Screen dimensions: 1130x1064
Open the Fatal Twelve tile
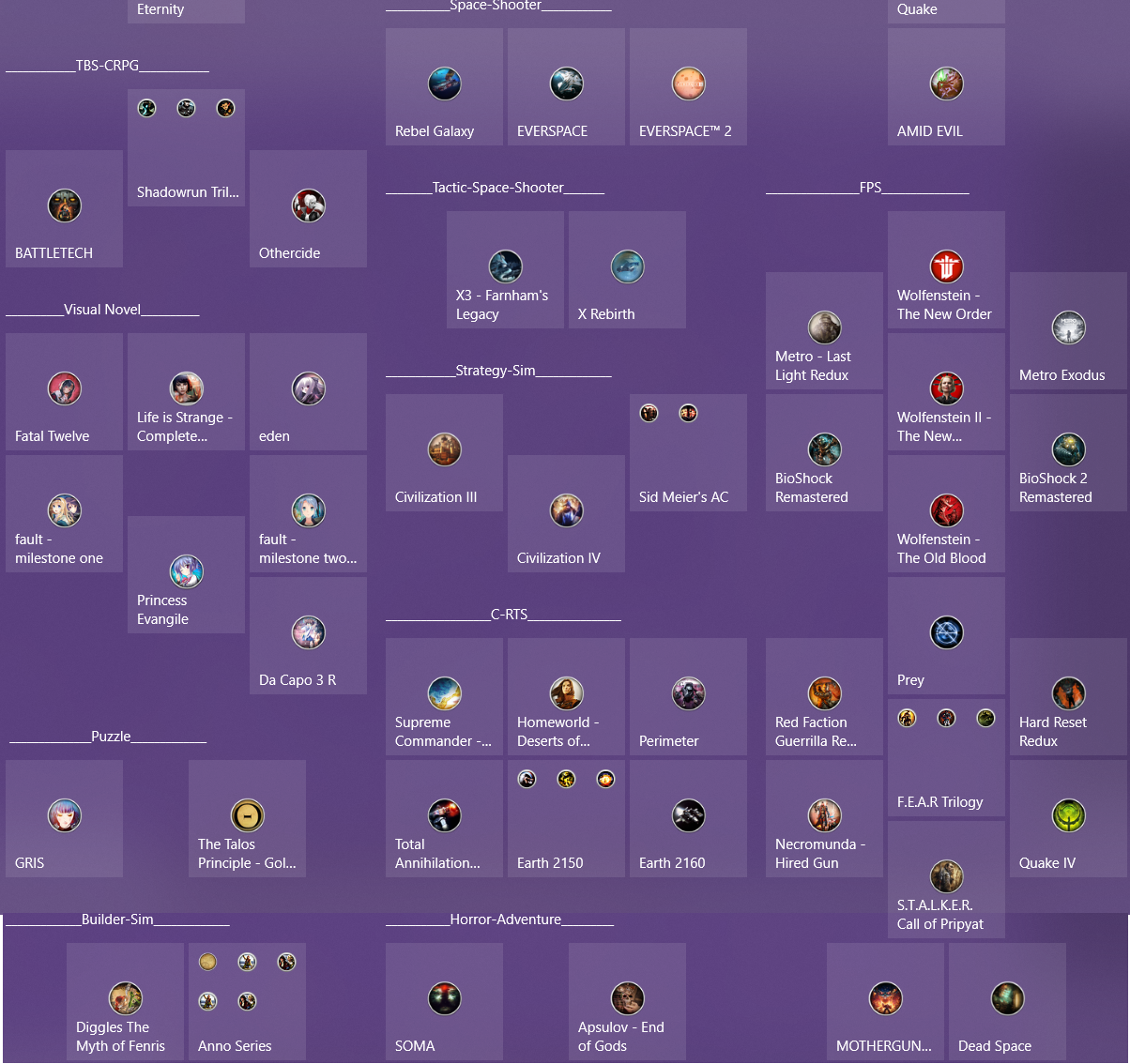point(64,391)
